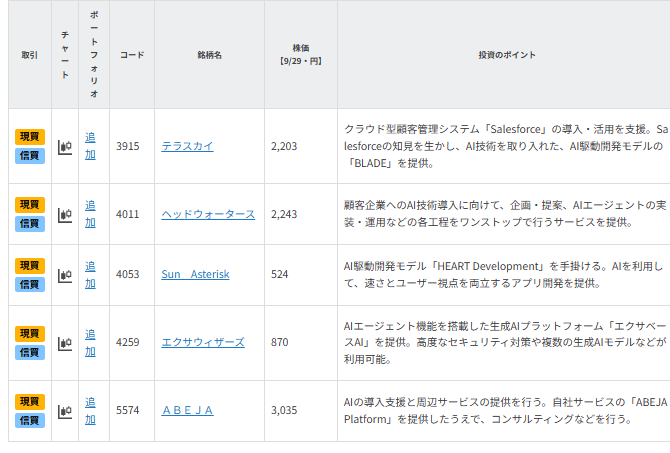Add ヘッドウォータース to portfolio via 追加 link
The width and height of the screenshot is (670, 453).
tap(90, 214)
